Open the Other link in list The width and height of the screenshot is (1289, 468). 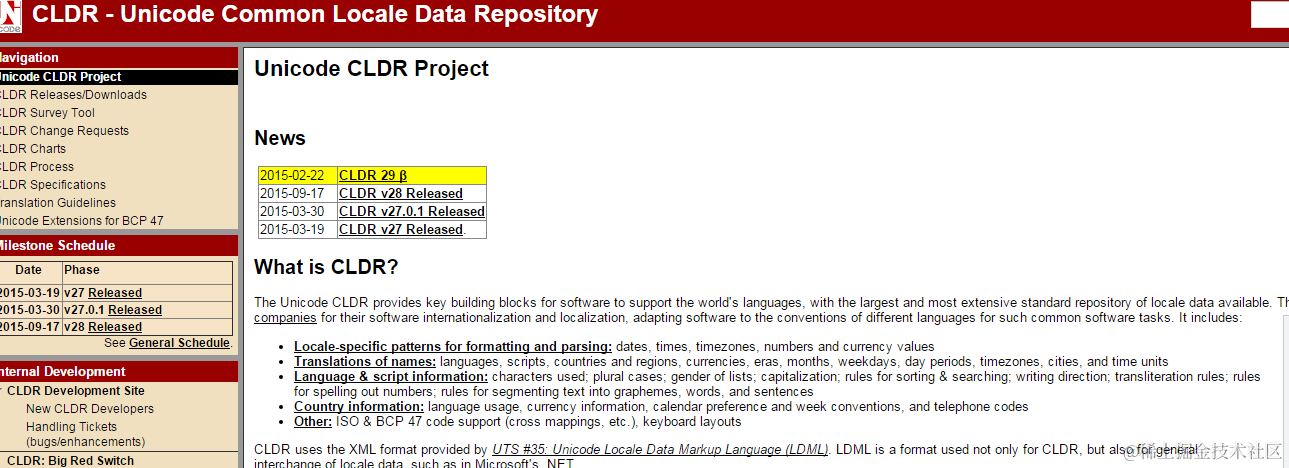click(313, 422)
